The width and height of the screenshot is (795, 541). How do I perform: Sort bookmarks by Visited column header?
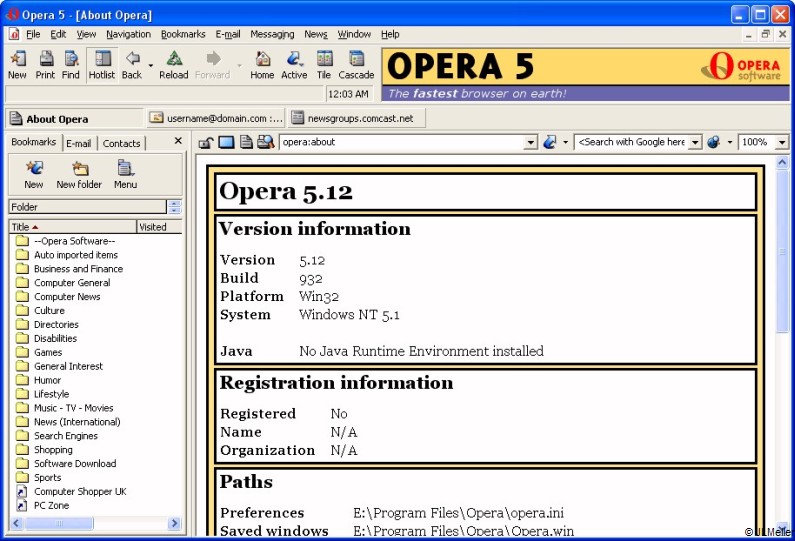pos(159,227)
